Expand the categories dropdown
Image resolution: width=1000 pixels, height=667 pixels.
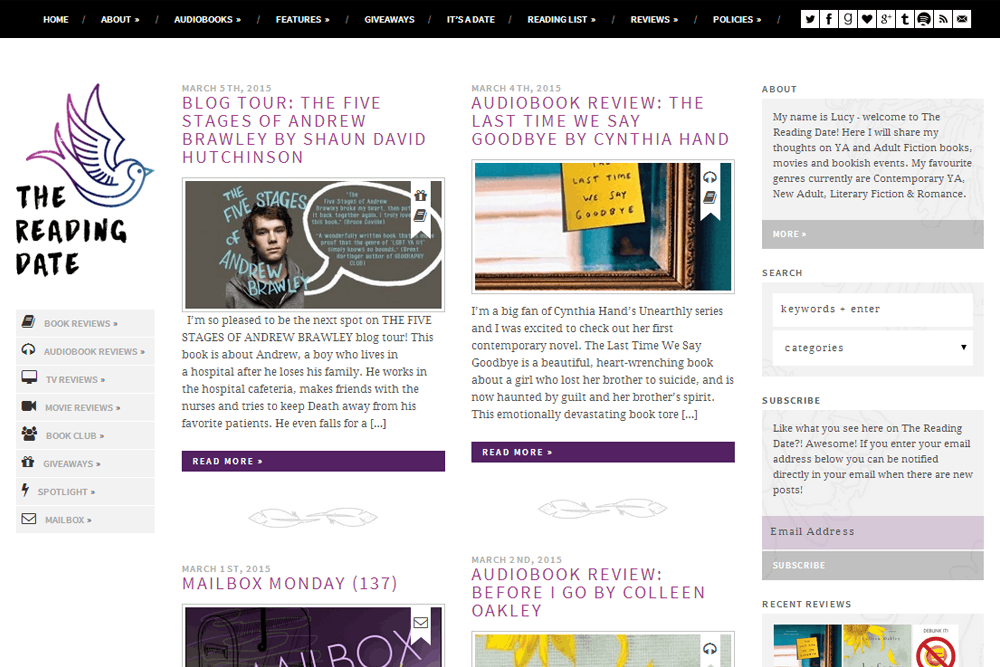pyautogui.click(x=872, y=348)
